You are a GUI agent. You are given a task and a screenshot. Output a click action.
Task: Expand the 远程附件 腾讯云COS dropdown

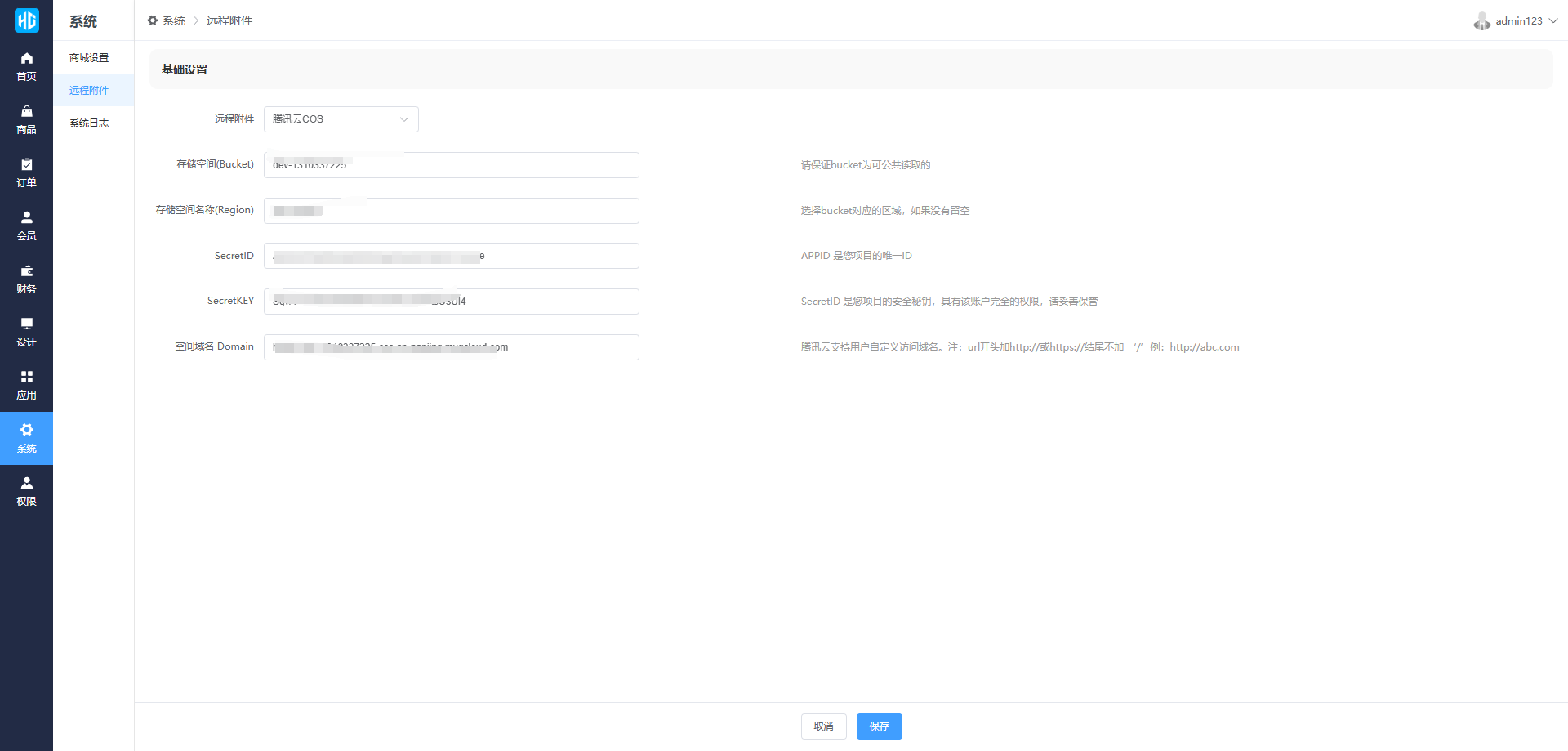coord(341,119)
